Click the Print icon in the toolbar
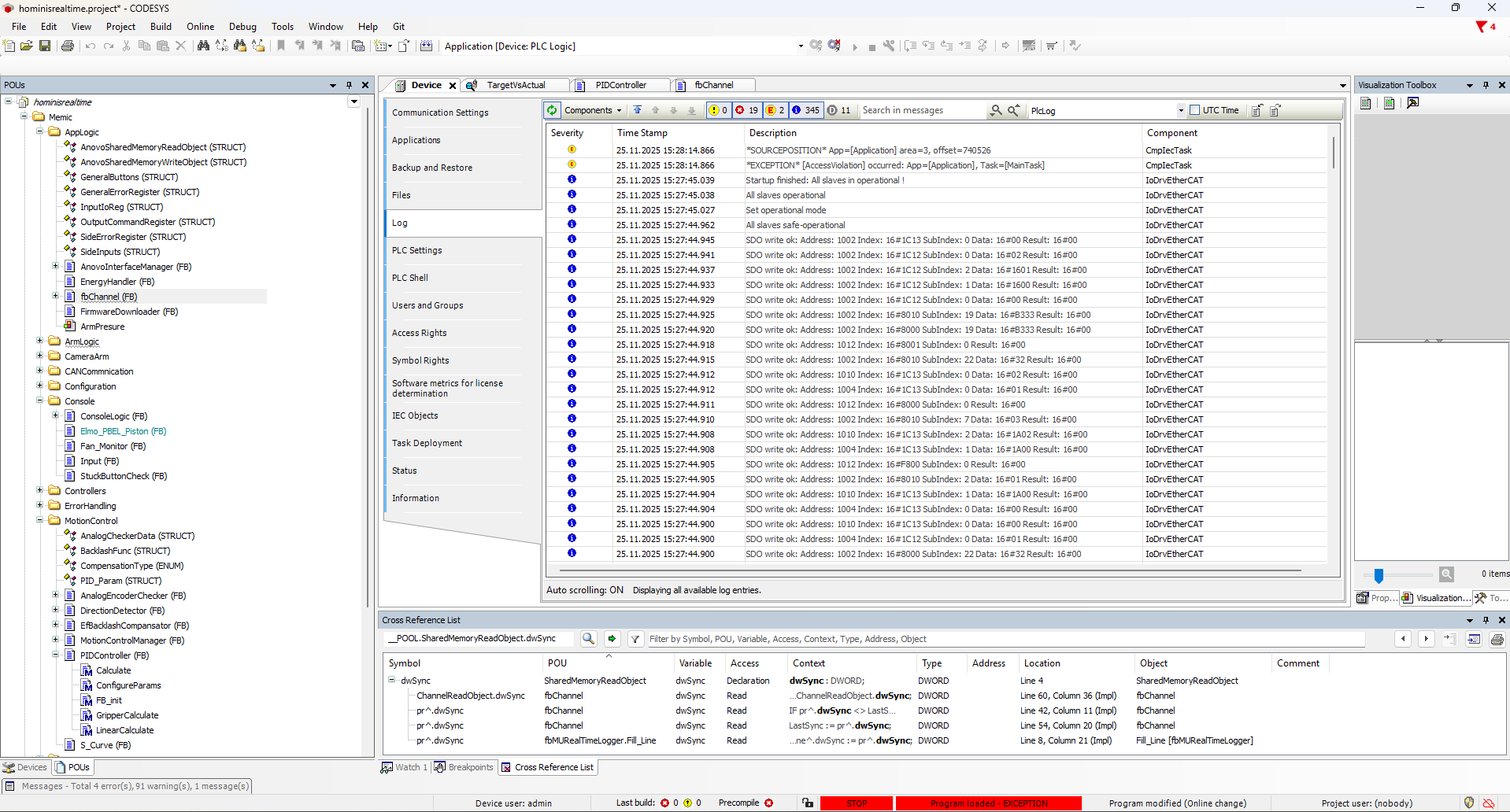1510x812 pixels. [68, 46]
